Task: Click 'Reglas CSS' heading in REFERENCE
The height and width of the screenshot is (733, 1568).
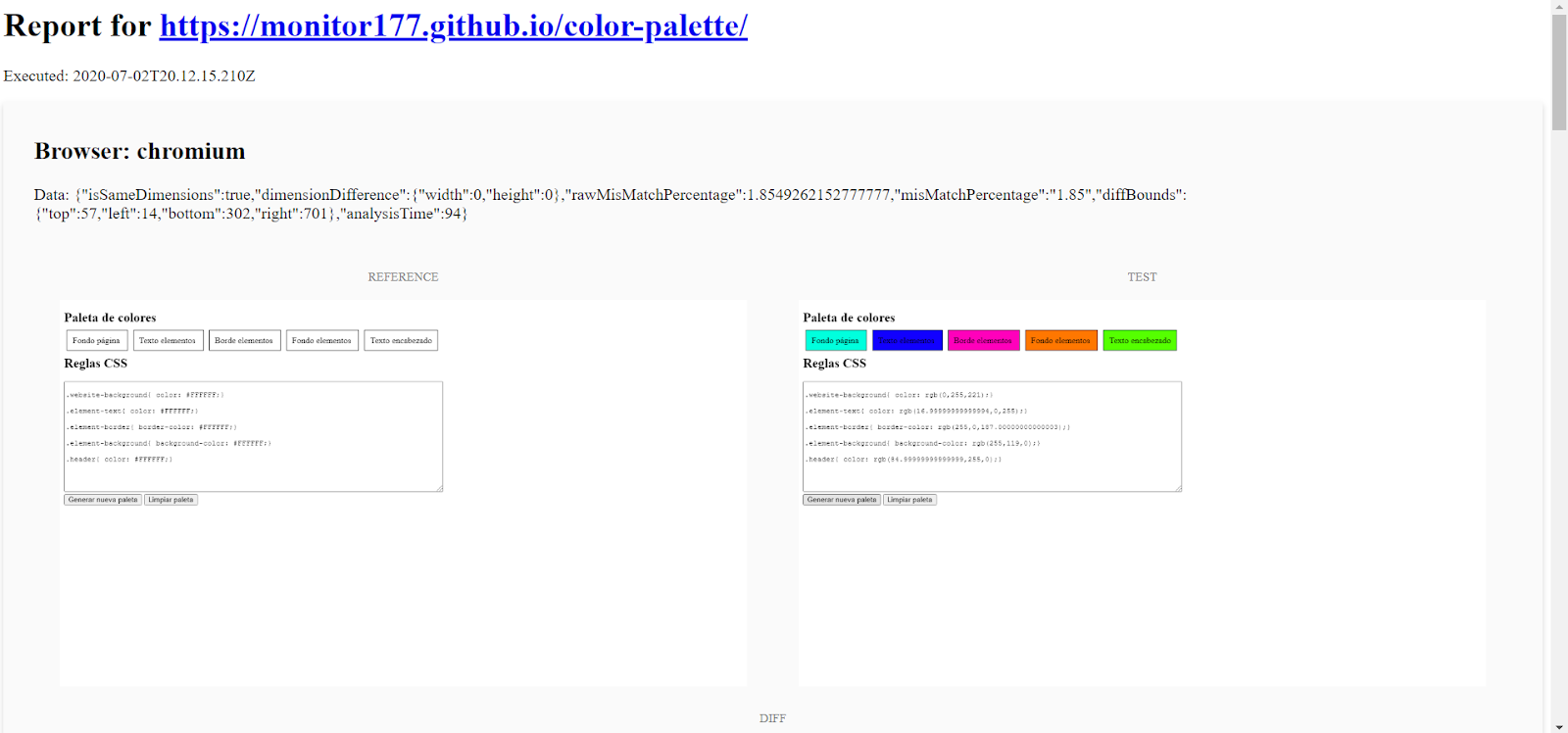Action: tap(95, 363)
